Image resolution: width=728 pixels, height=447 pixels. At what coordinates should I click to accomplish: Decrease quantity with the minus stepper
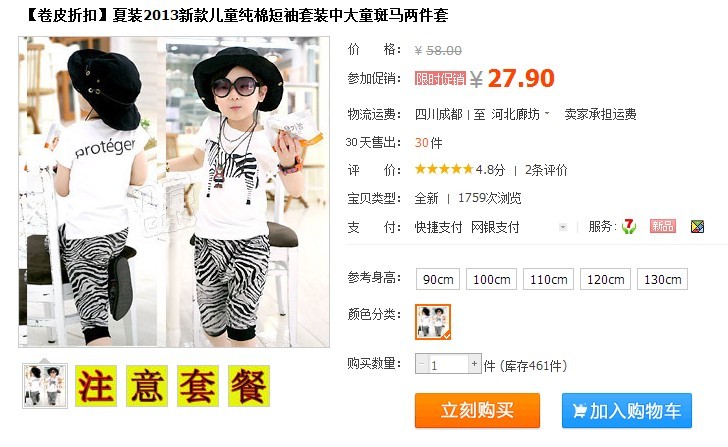point(422,364)
